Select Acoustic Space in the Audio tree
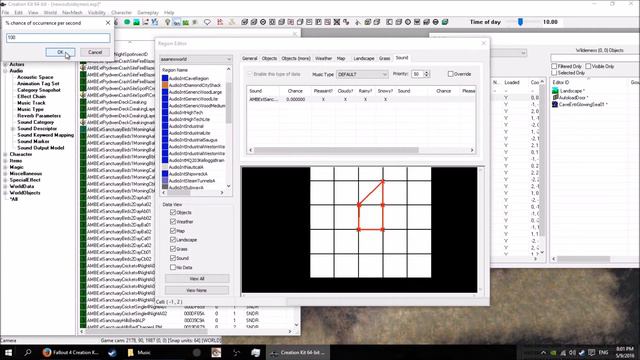 pos(35,77)
